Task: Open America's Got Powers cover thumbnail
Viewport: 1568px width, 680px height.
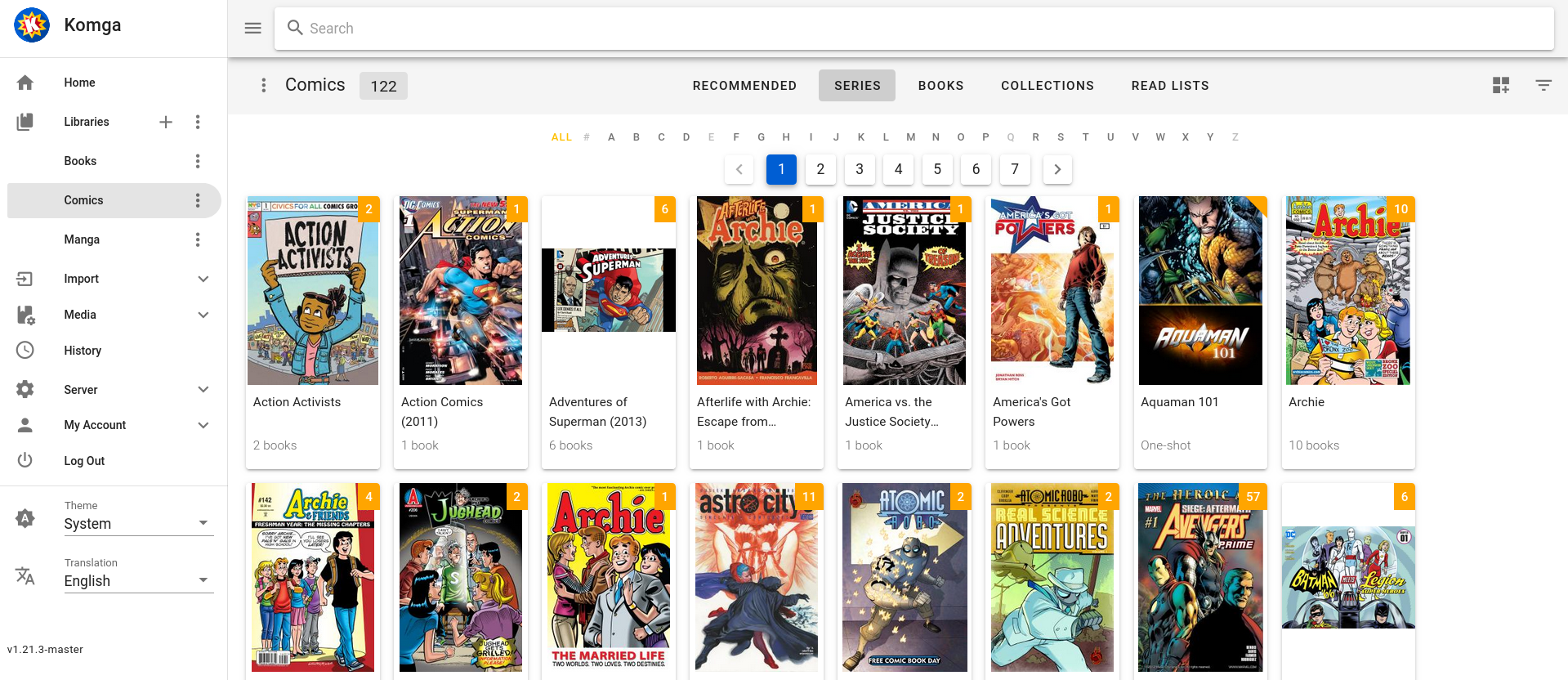Action: tap(1052, 290)
